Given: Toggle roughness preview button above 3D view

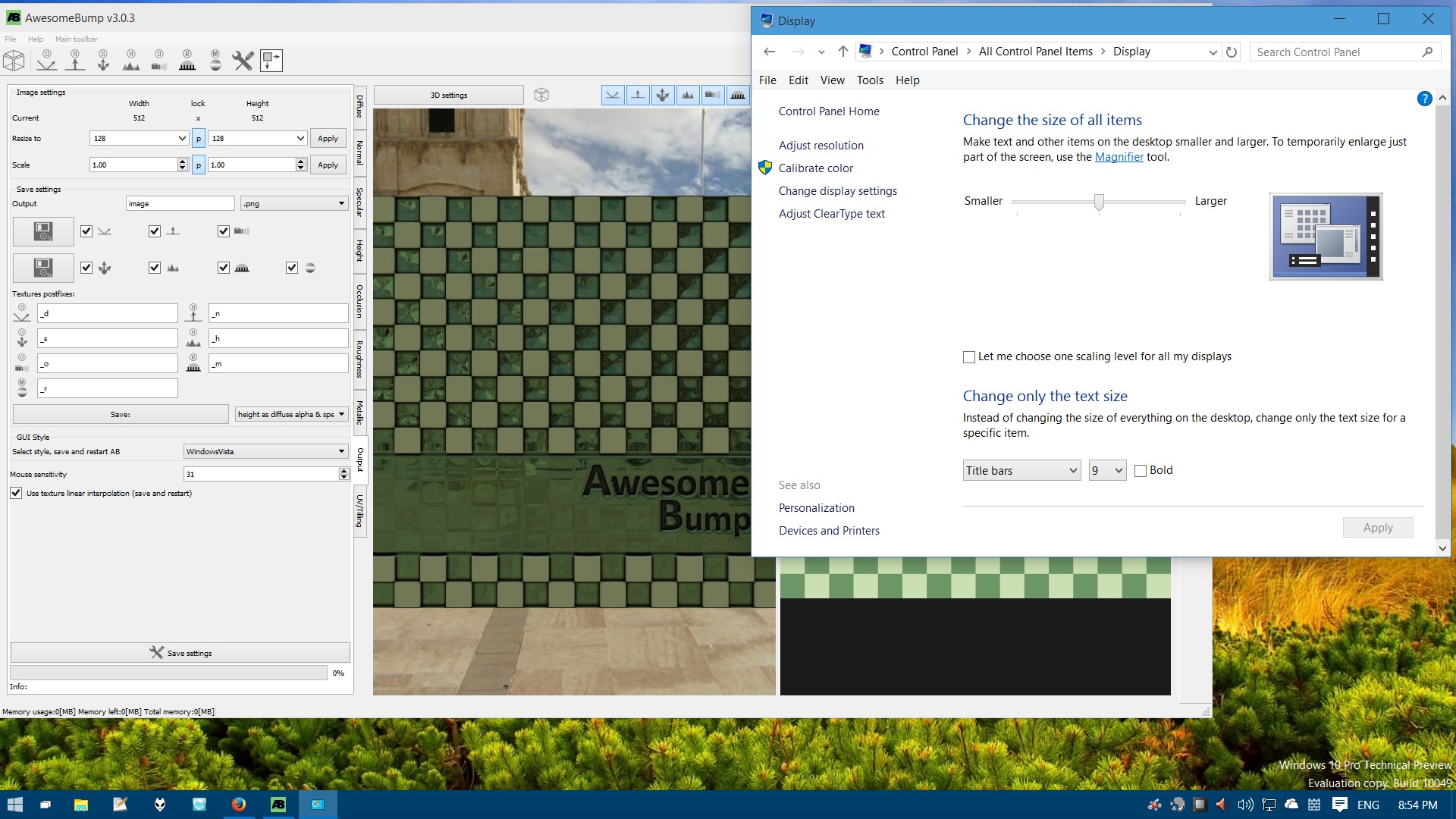Looking at the screenshot, I should [x=738, y=95].
